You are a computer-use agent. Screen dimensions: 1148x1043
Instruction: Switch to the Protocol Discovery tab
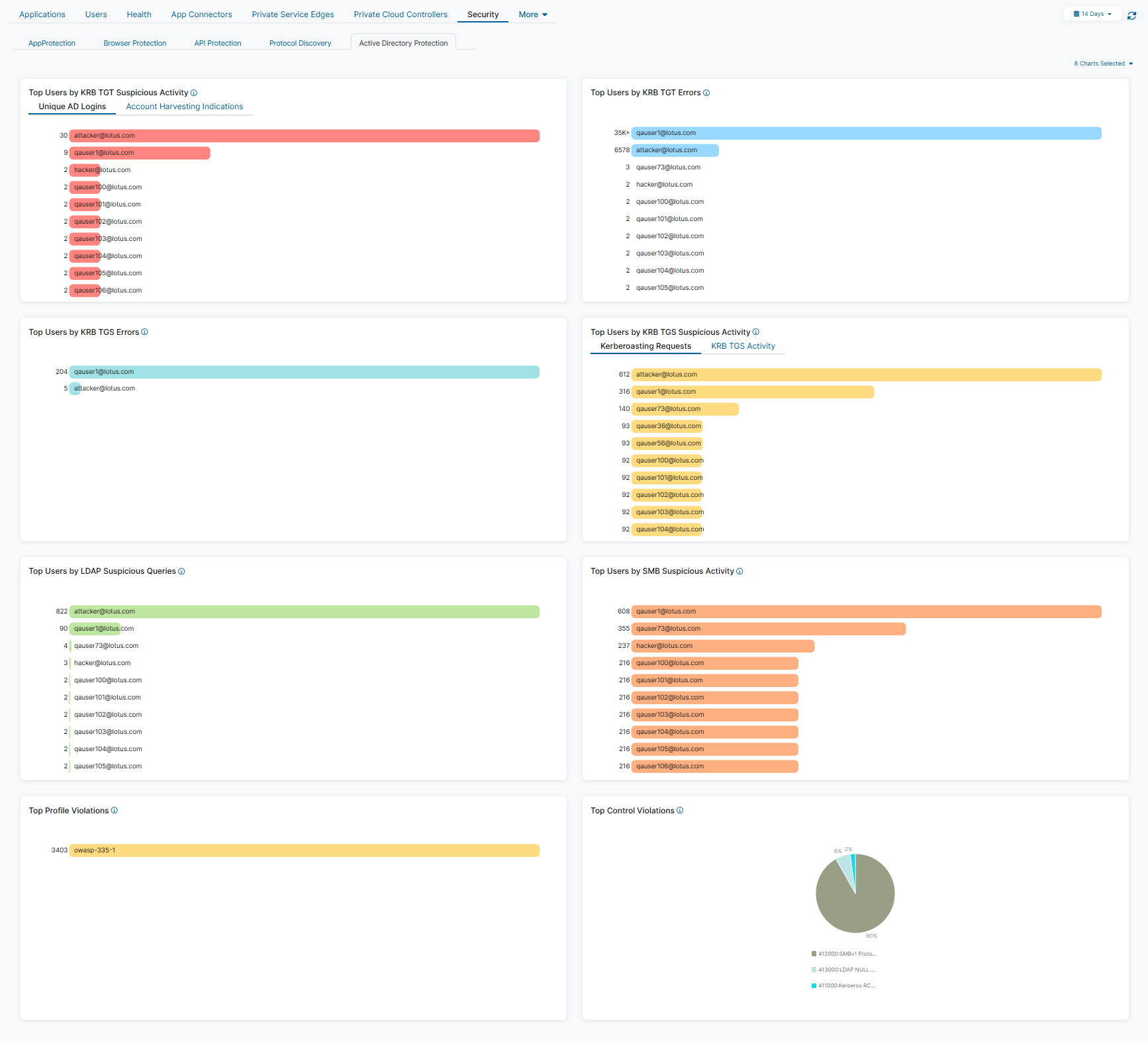point(300,43)
